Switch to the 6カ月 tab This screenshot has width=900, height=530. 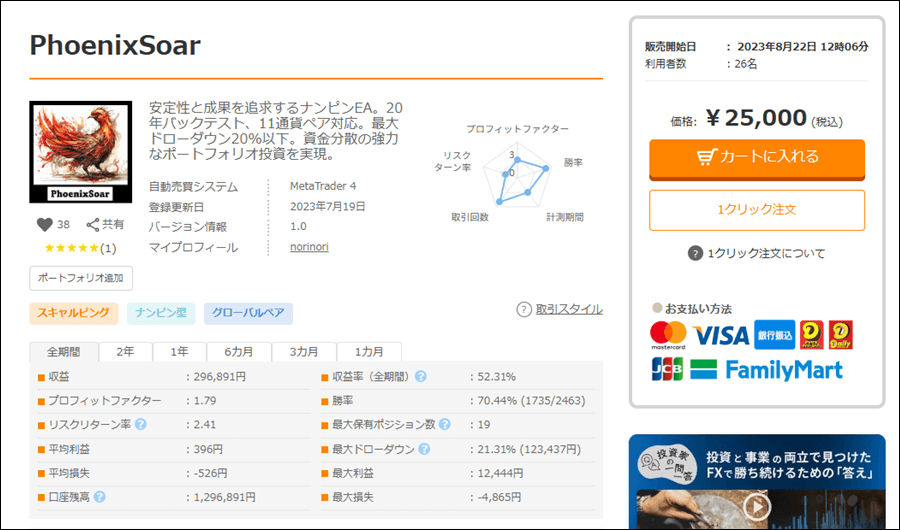238,352
